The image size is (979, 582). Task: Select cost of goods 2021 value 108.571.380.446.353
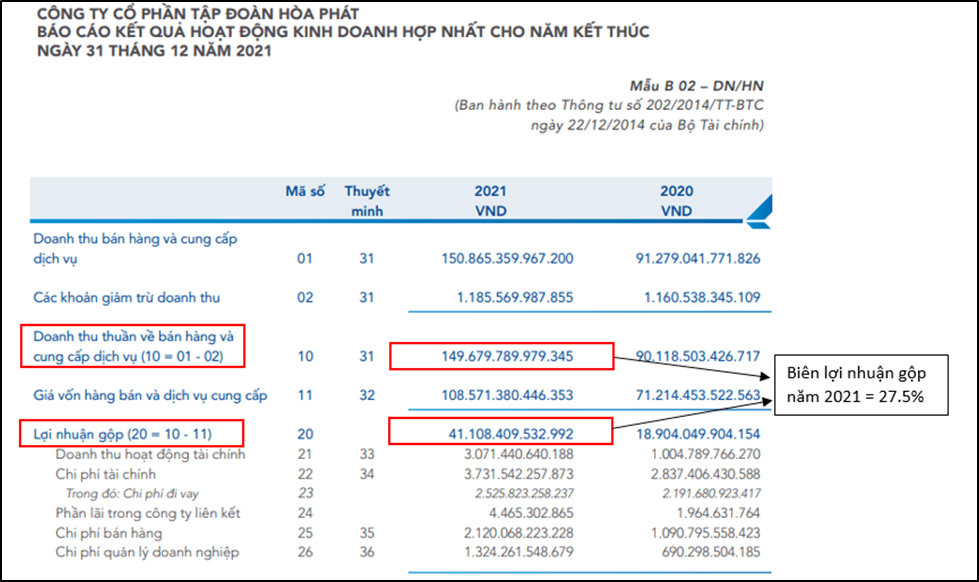click(507, 395)
